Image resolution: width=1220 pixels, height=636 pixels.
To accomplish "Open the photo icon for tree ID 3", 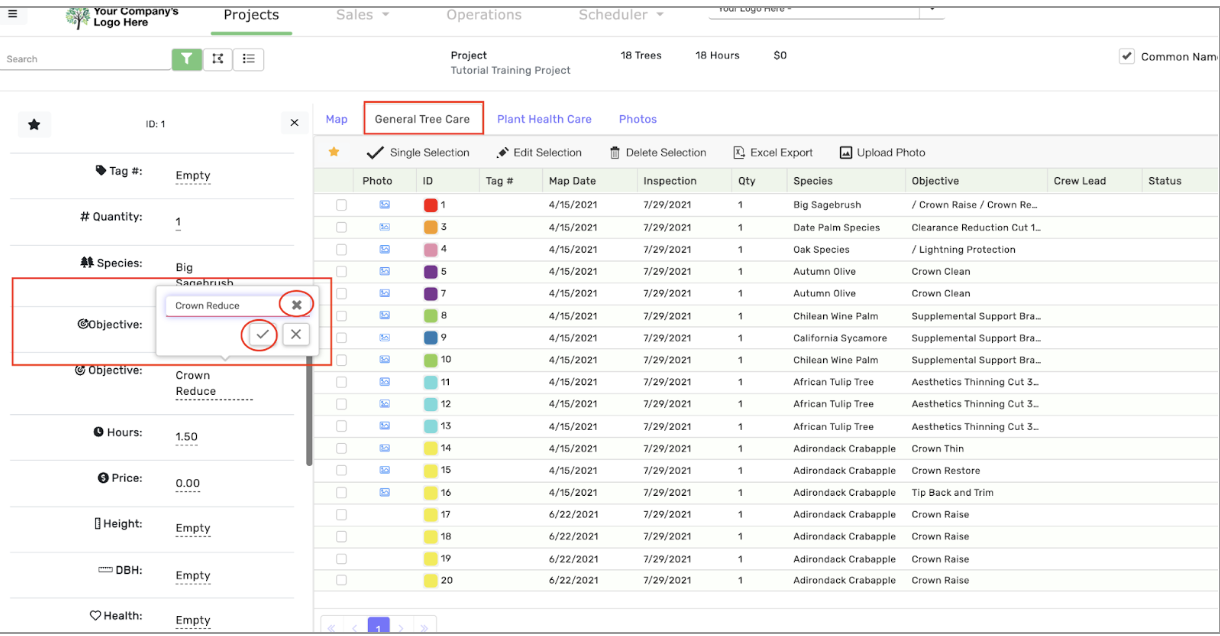I will (385, 227).
